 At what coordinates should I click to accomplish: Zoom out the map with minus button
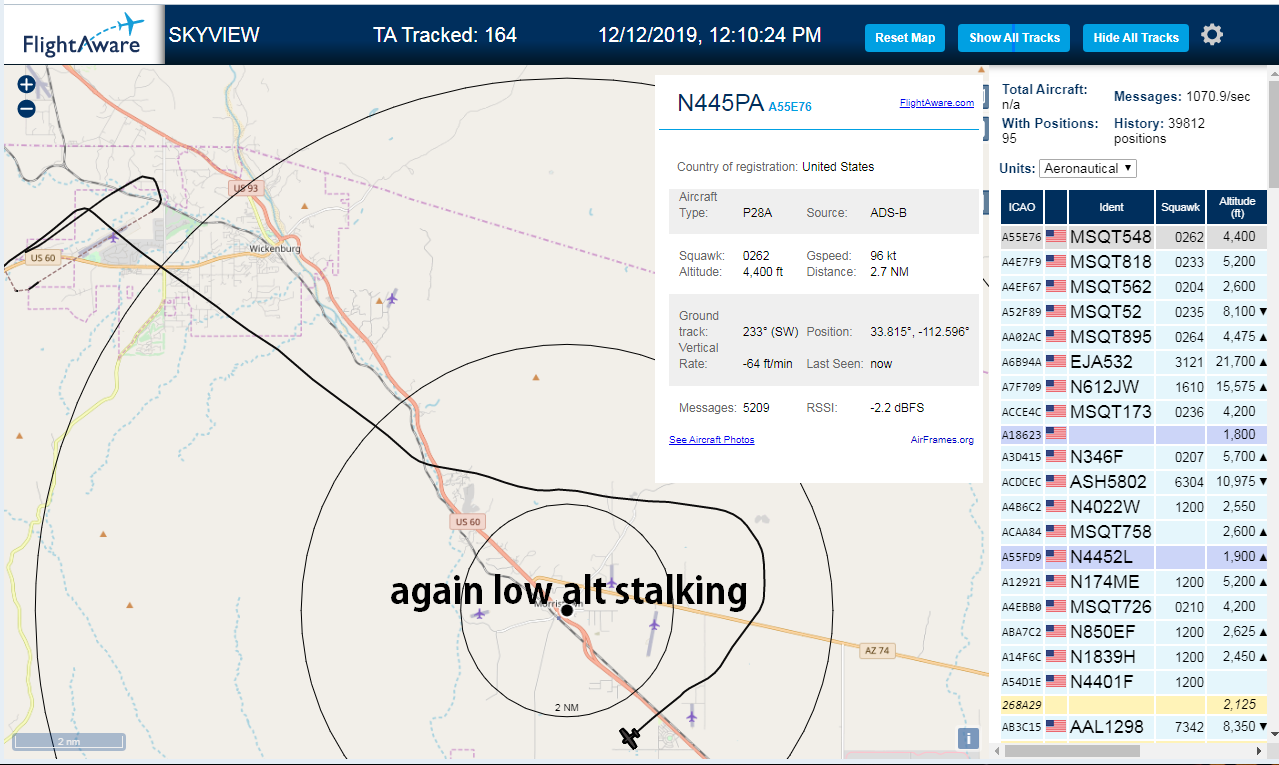[27, 109]
